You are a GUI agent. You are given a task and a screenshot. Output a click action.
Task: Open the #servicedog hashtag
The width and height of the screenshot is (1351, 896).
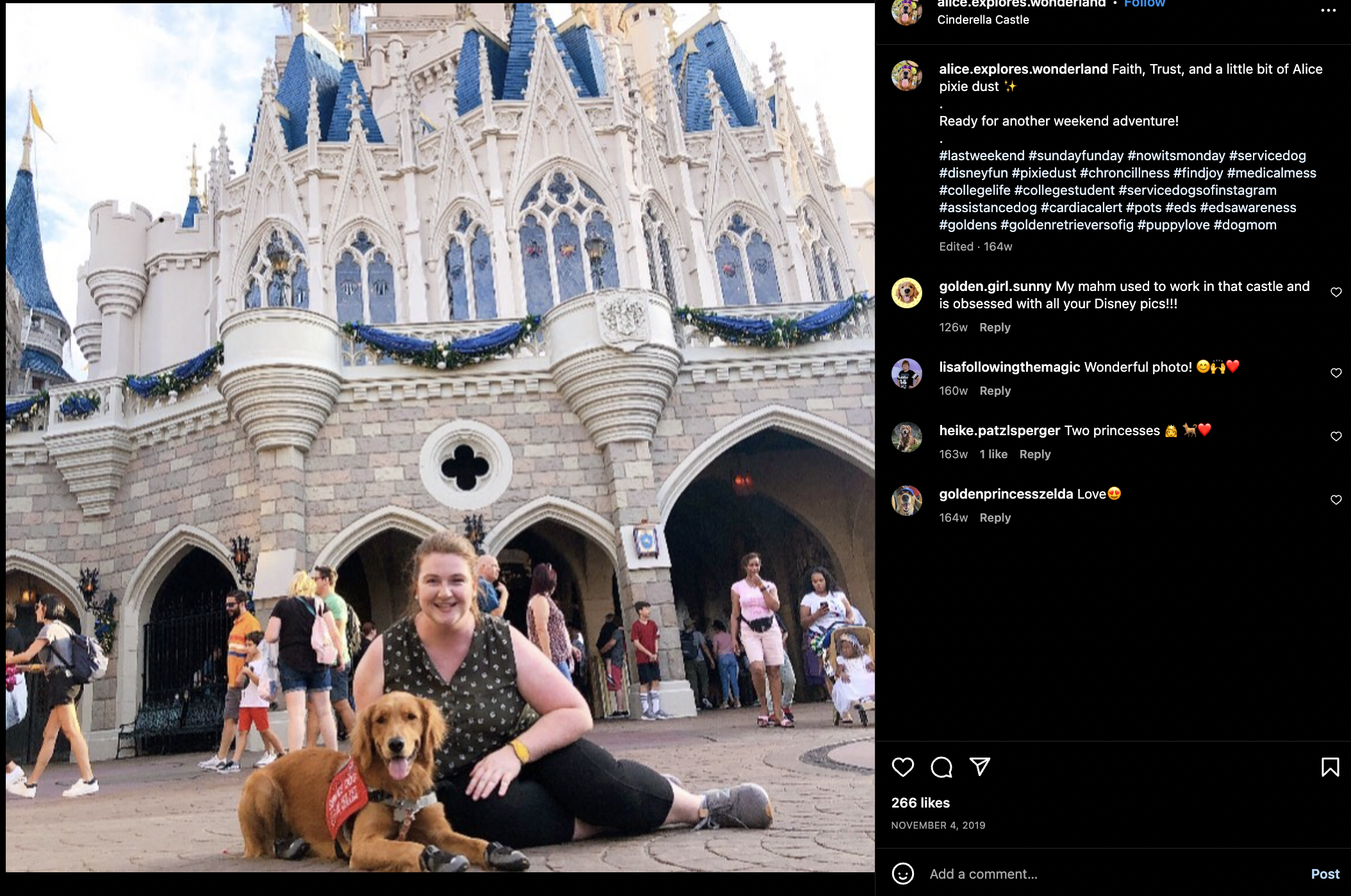point(1267,156)
